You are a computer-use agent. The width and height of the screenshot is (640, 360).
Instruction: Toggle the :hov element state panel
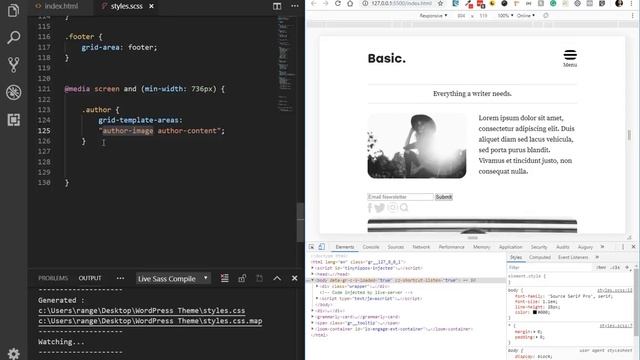601,267
